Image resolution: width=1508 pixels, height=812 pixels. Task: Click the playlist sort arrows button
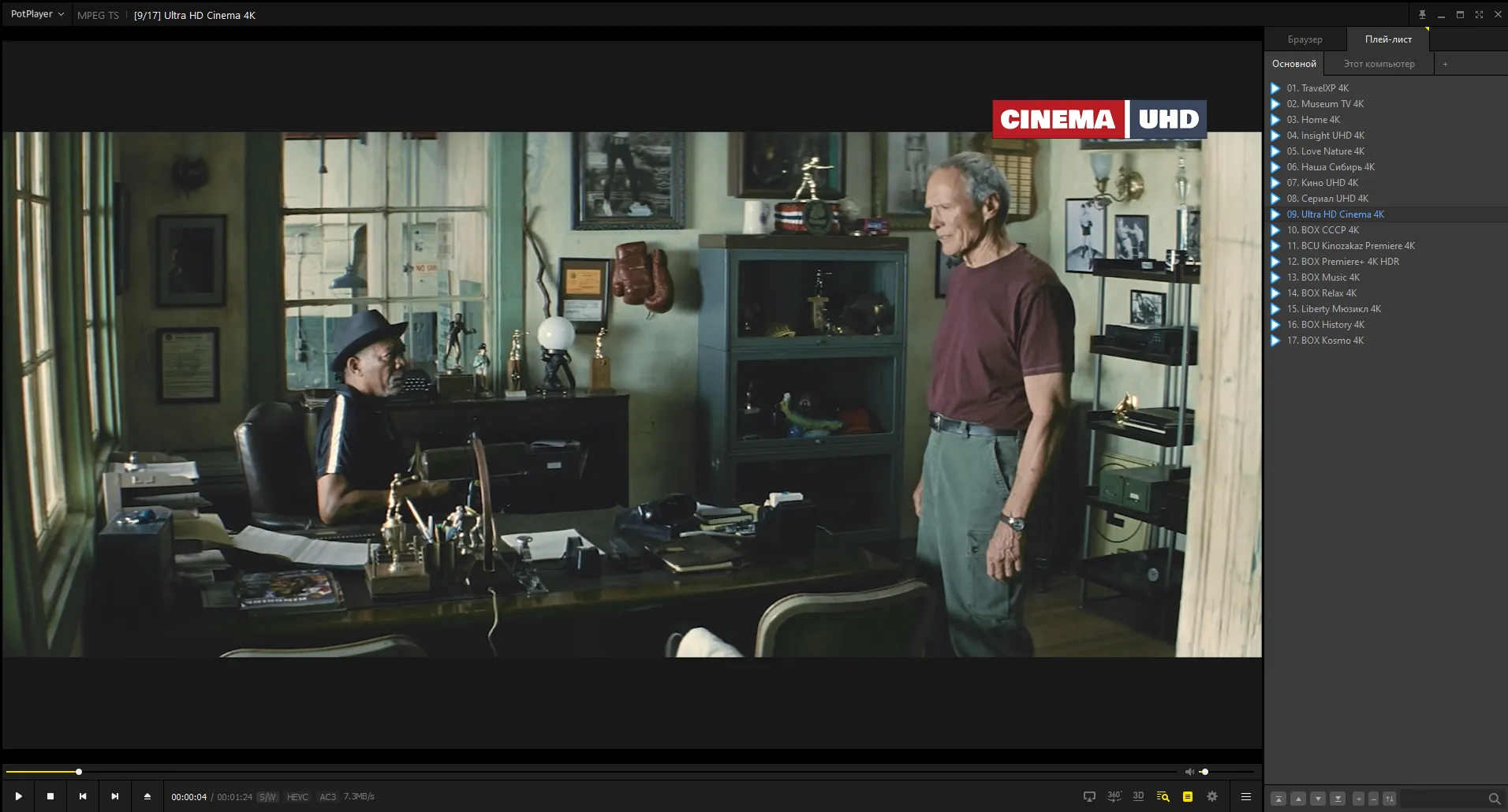click(1390, 799)
